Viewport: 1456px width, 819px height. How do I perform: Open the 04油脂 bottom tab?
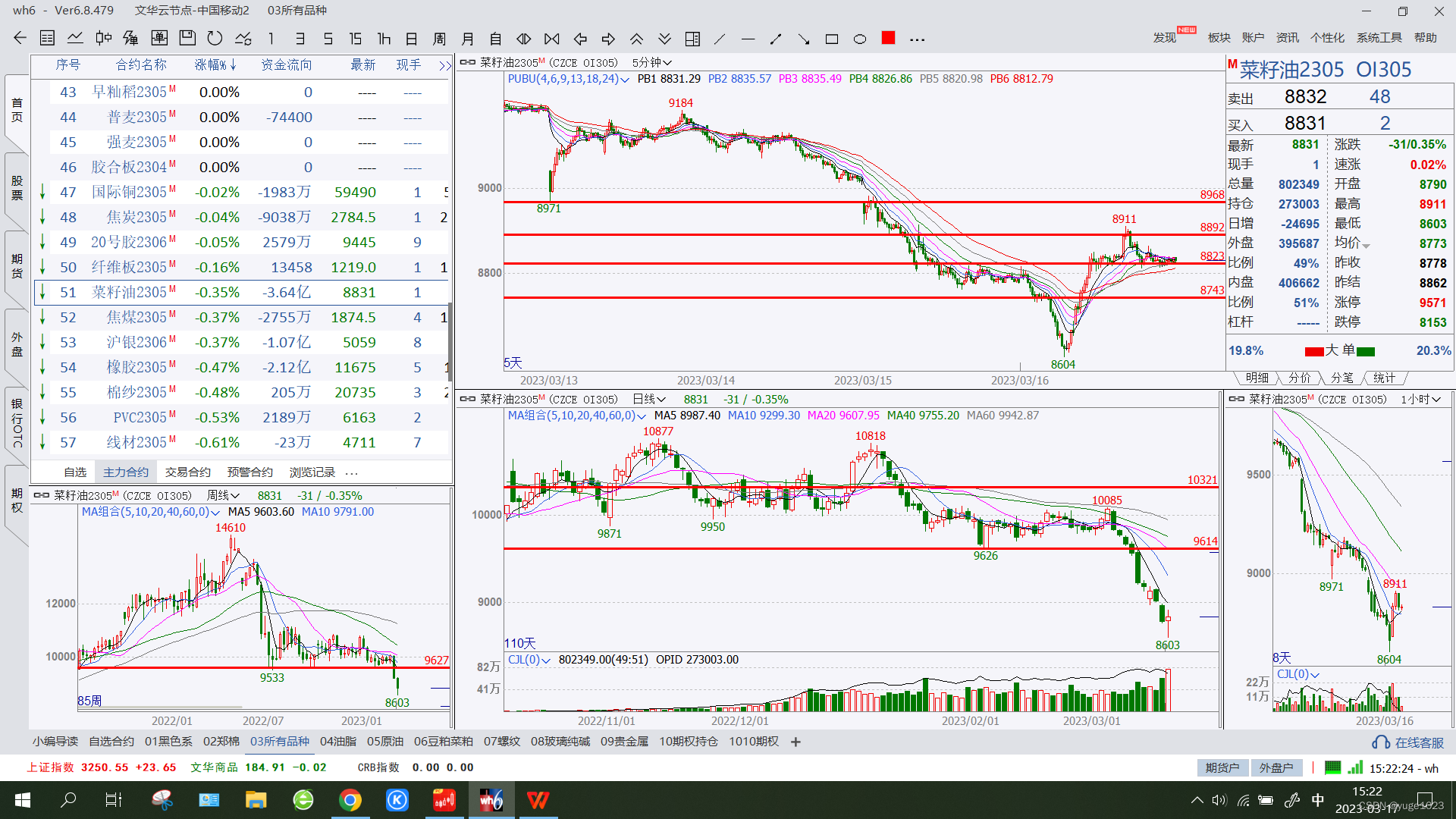337,742
